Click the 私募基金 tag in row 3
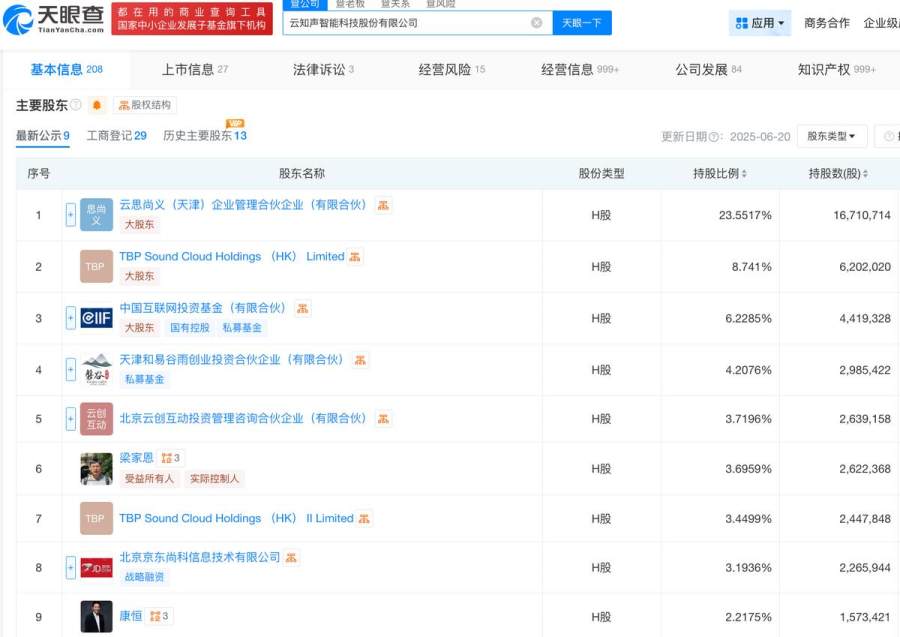The image size is (900, 637). coord(242,328)
